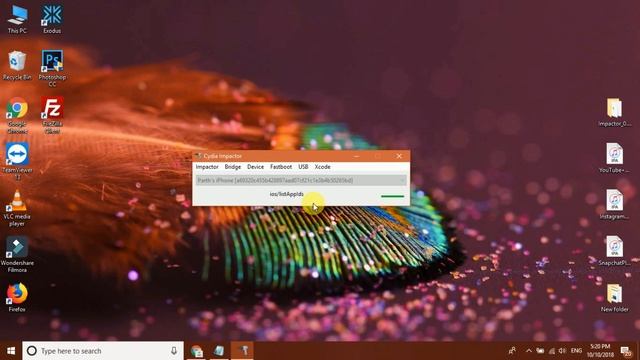Select the FileZilla Client shortcut

click(x=52, y=115)
